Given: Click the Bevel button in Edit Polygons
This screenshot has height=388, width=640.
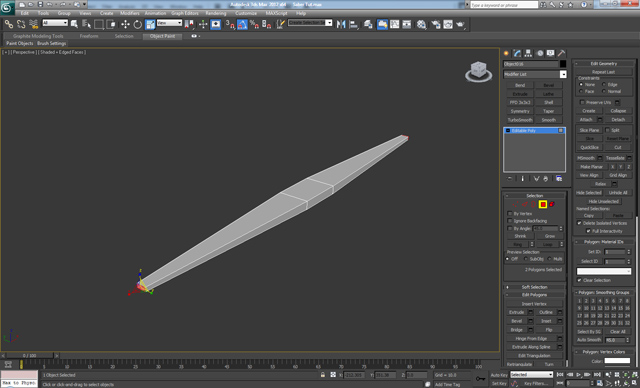Looking at the screenshot, I should [517, 321].
